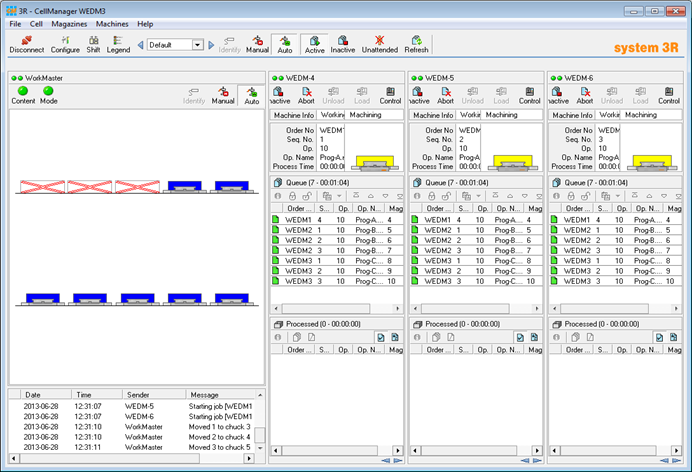Open the Legend toolbar item
The width and height of the screenshot is (692, 472).
pyautogui.click(x=118, y=45)
